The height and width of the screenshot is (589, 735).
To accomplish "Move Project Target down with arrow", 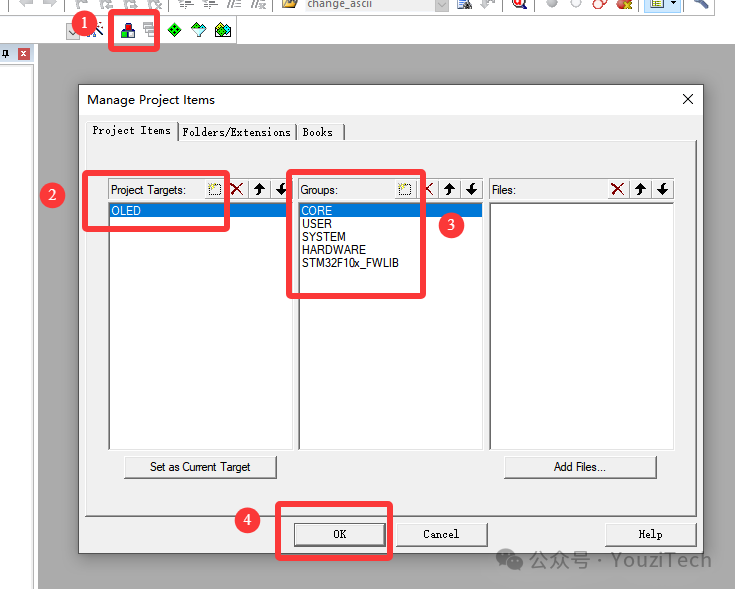I will (281, 189).
